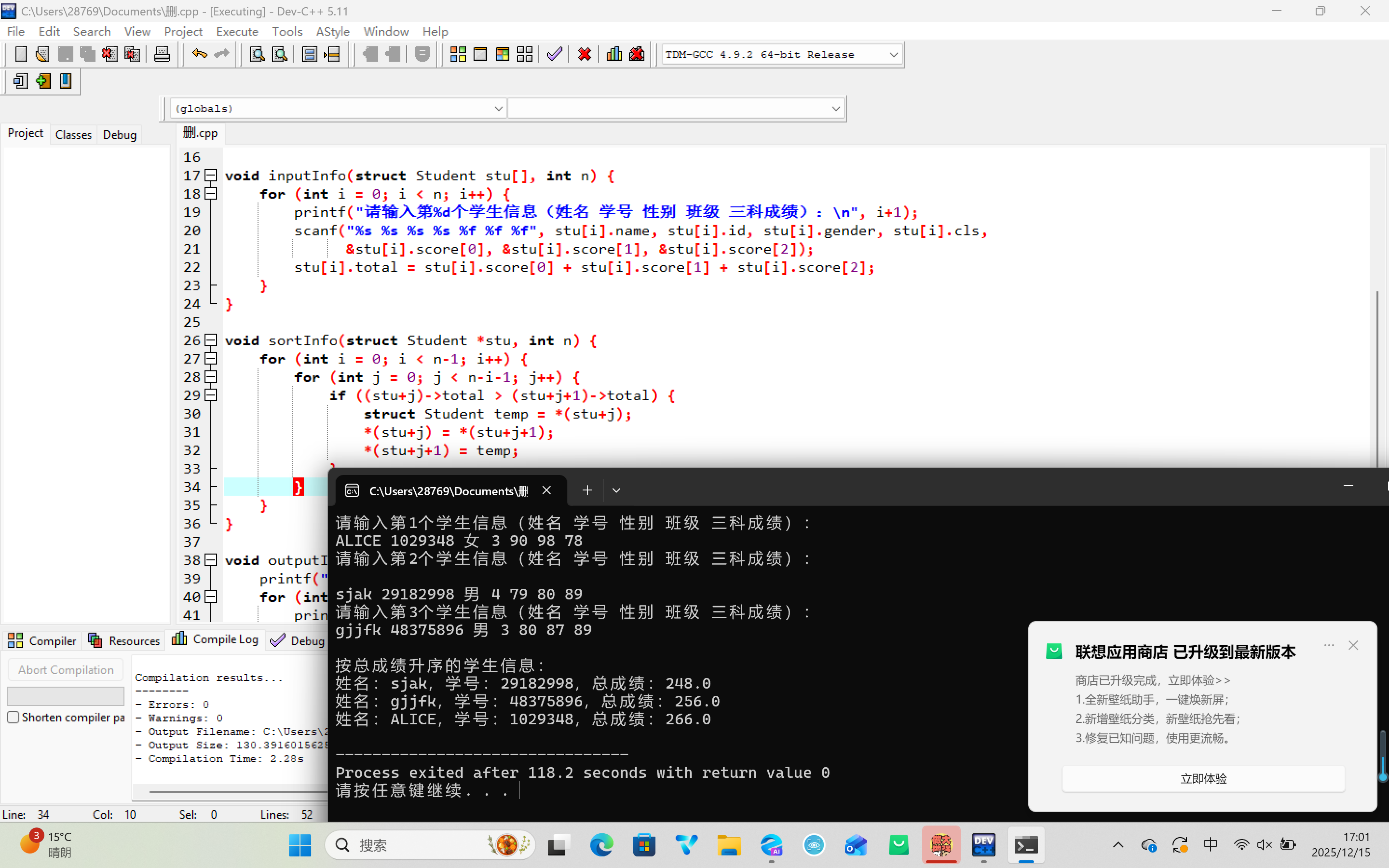Click the purple Syntax Check checkmark icon

[x=555, y=54]
